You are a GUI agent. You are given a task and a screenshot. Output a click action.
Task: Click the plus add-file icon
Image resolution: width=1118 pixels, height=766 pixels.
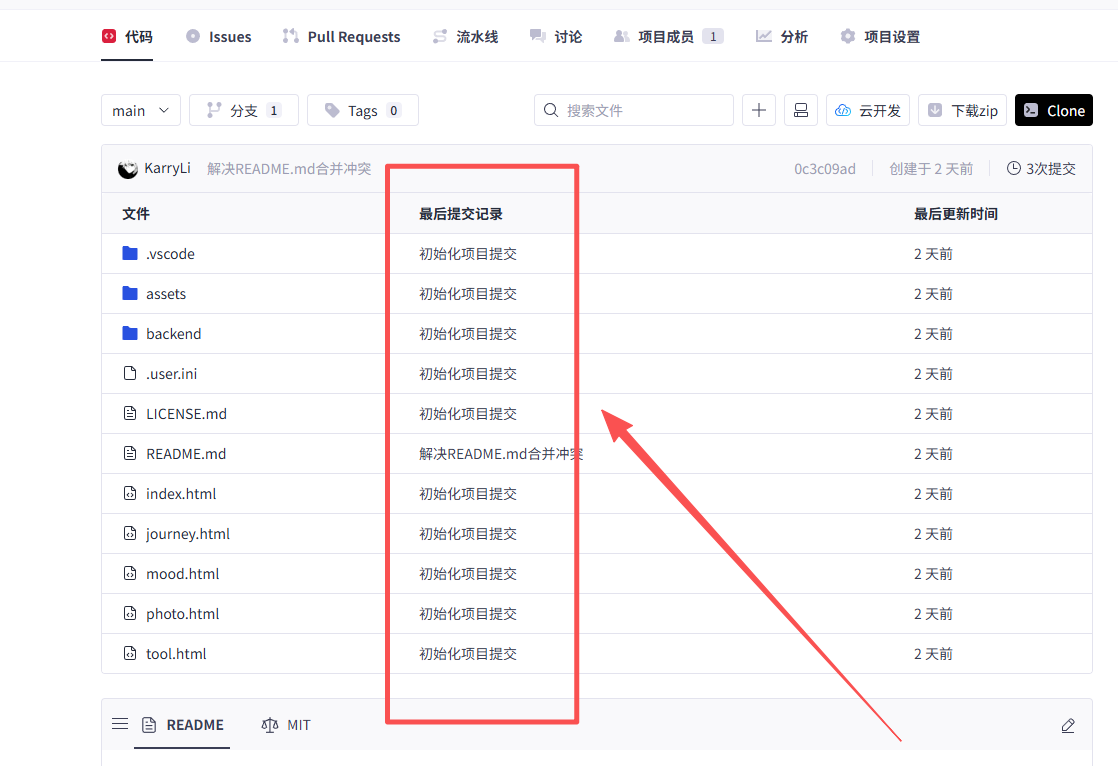(x=759, y=111)
